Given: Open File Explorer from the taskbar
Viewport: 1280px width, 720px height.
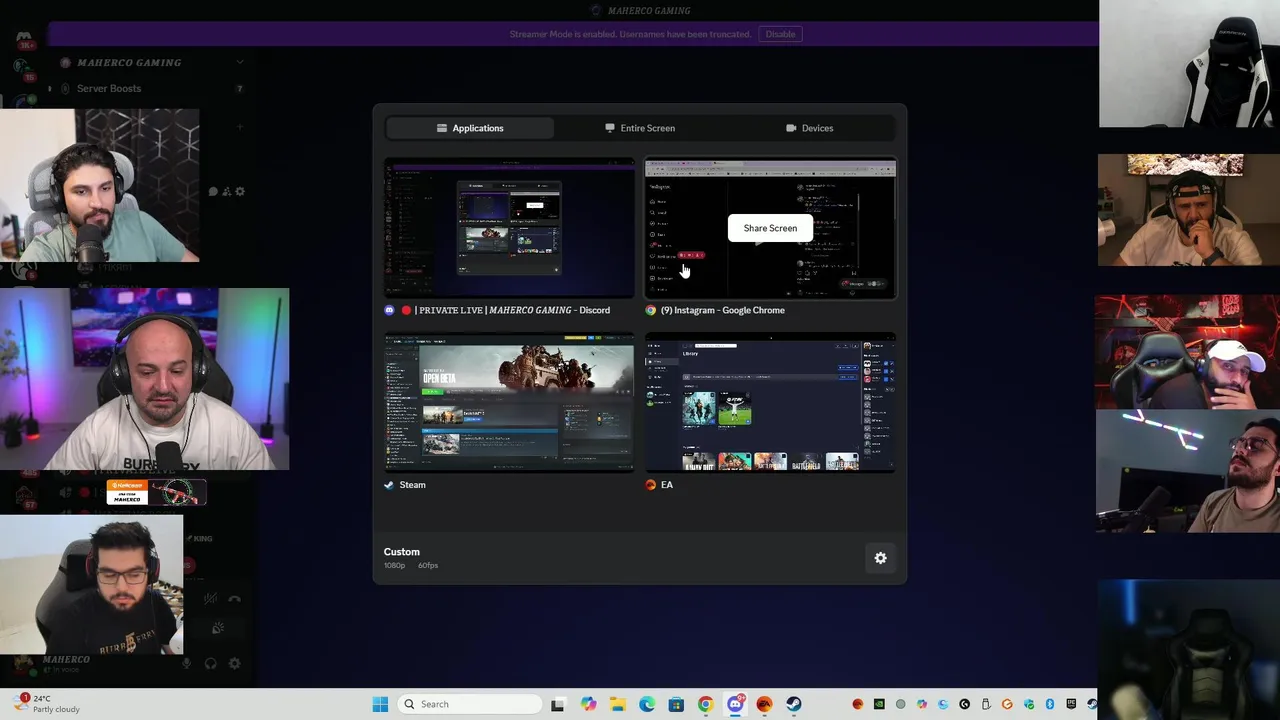Looking at the screenshot, I should 617,704.
